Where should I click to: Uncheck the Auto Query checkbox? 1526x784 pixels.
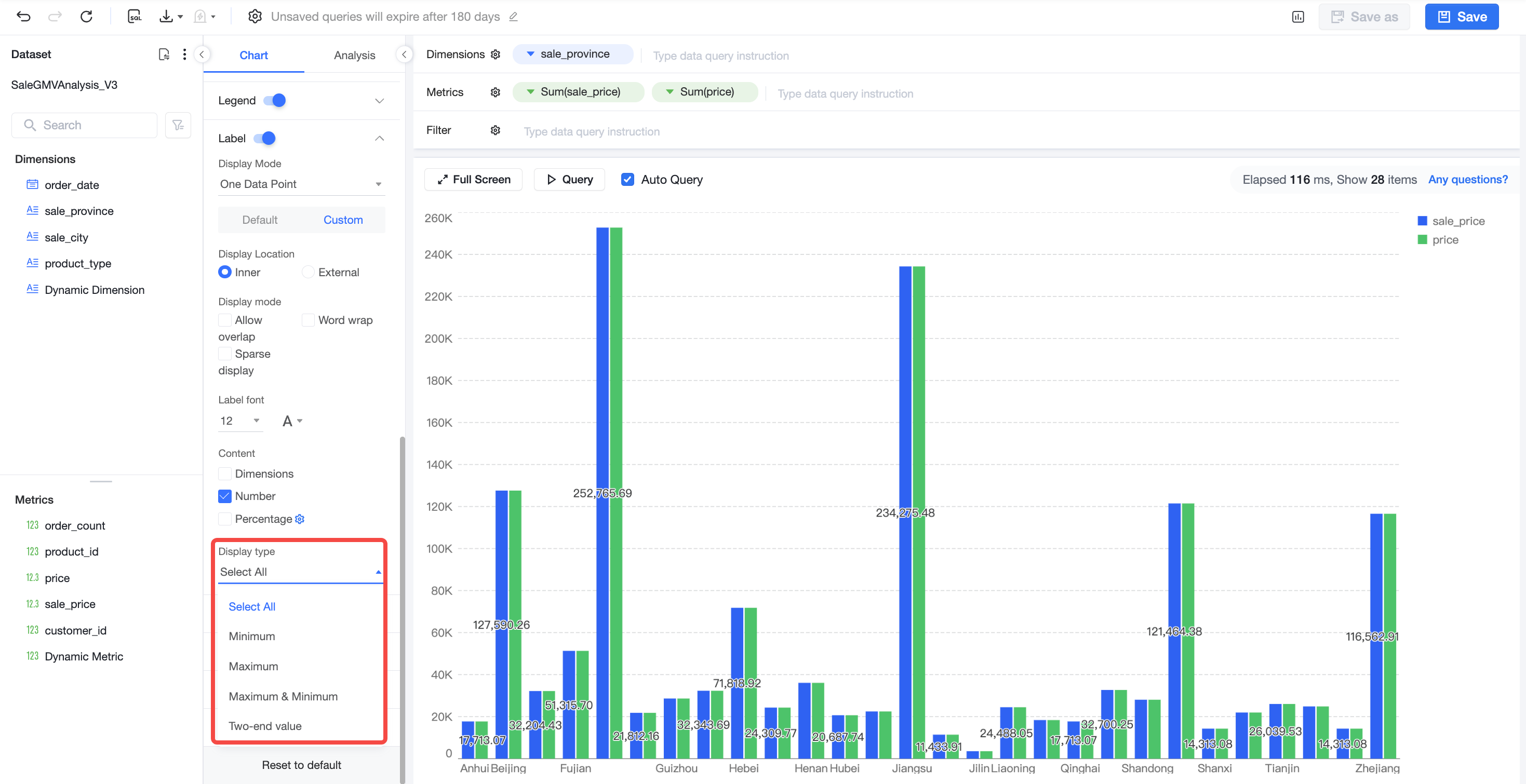tap(627, 180)
